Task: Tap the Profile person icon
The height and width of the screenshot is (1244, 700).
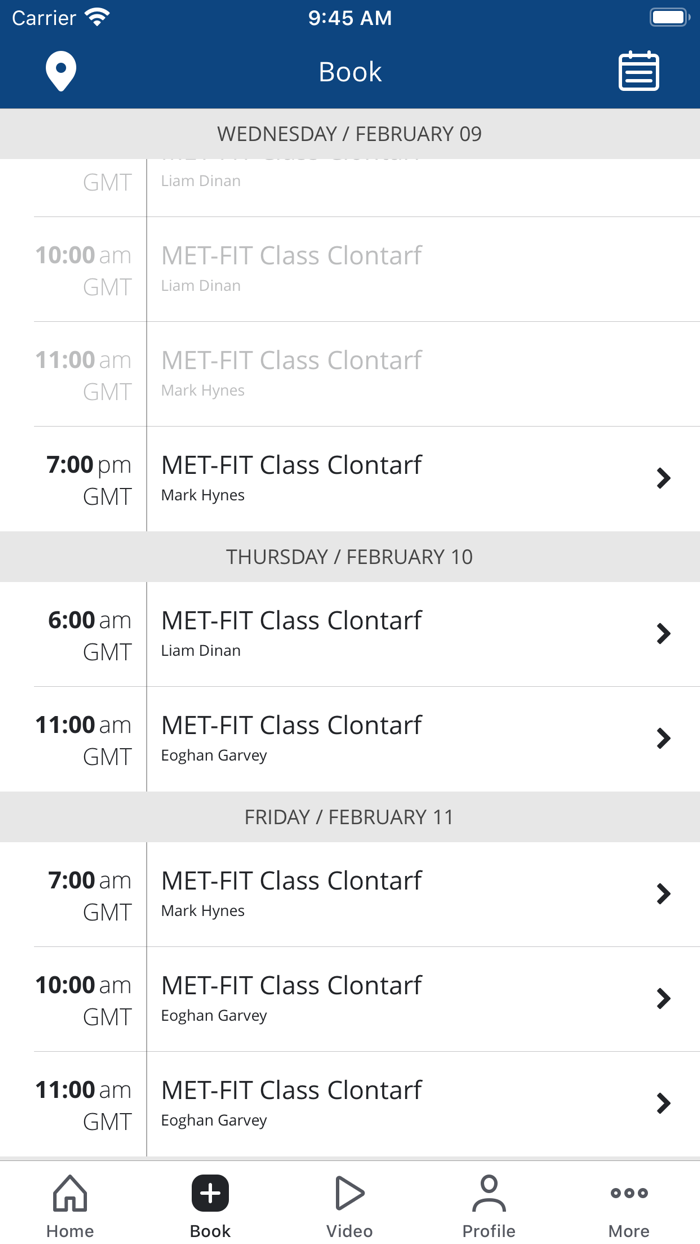Action: click(x=489, y=1193)
